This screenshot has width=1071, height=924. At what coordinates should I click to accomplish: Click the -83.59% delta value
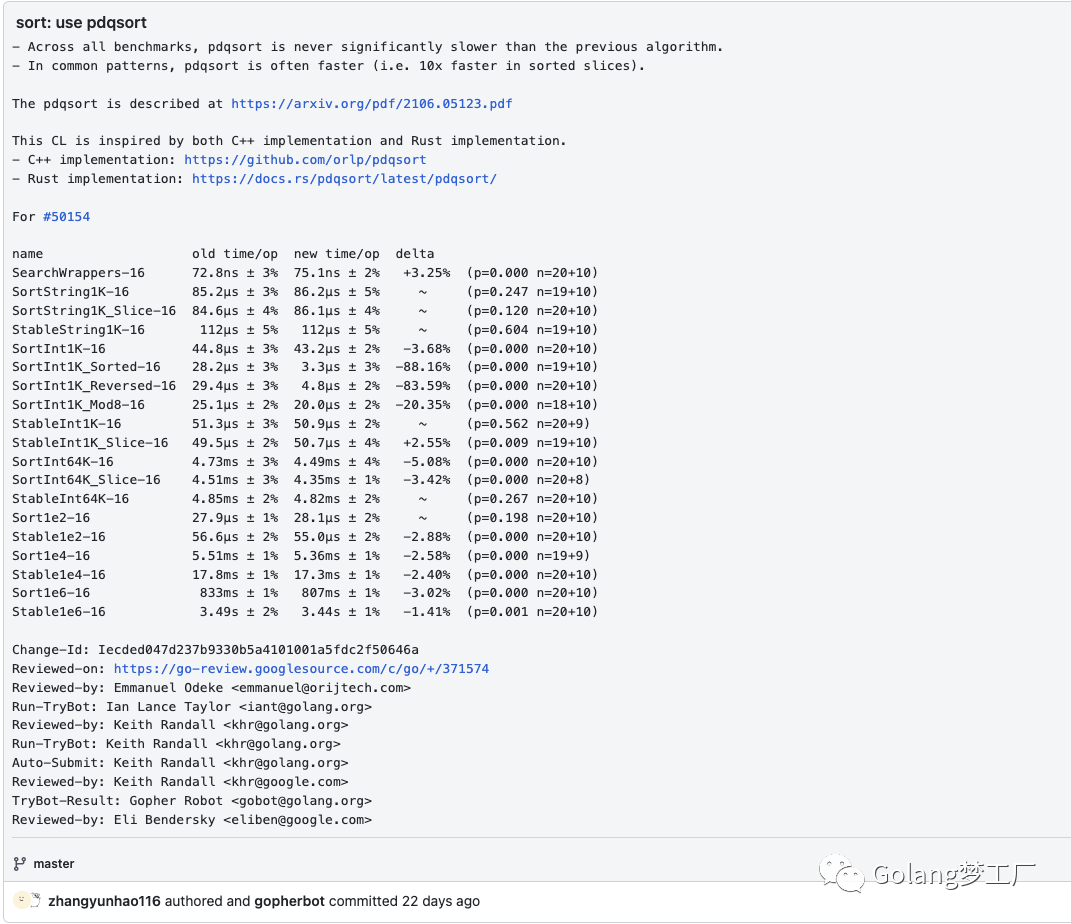(x=423, y=386)
